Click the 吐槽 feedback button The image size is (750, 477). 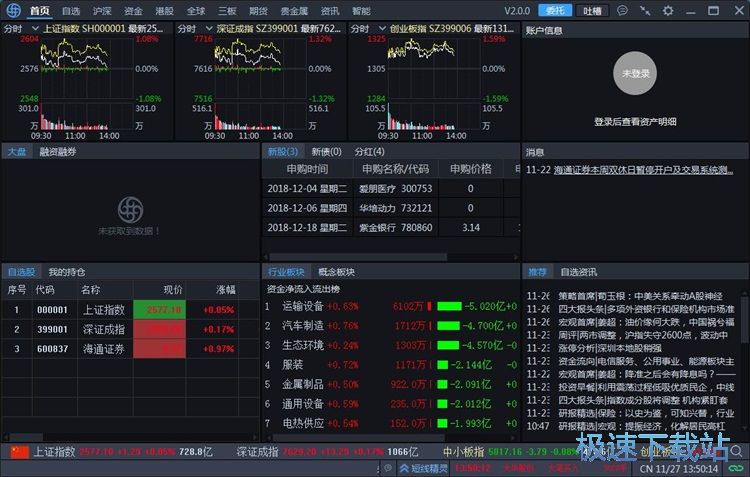592,10
